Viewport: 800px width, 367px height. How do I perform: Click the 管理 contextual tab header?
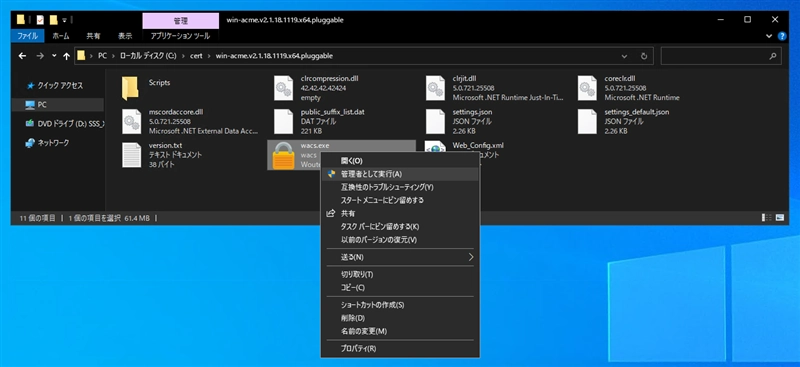[181, 21]
